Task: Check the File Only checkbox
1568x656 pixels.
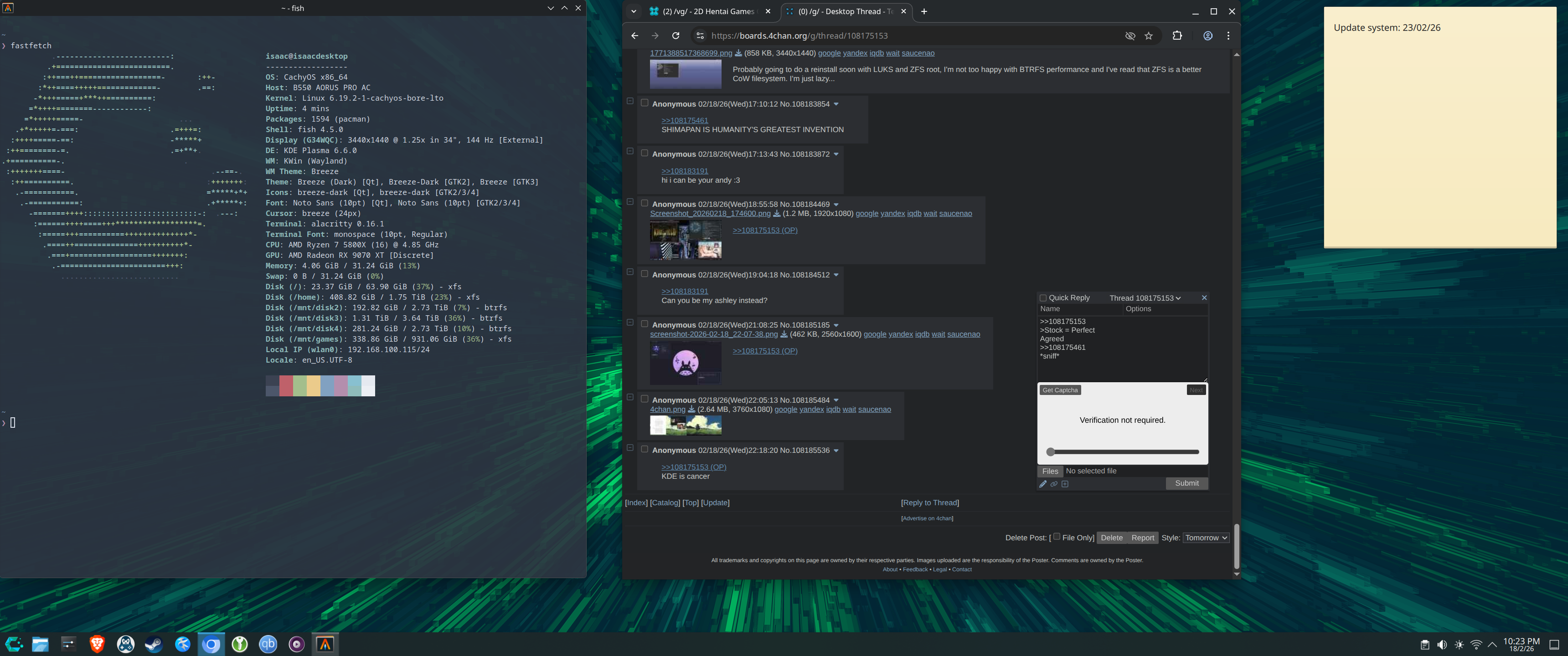Action: point(1057,537)
